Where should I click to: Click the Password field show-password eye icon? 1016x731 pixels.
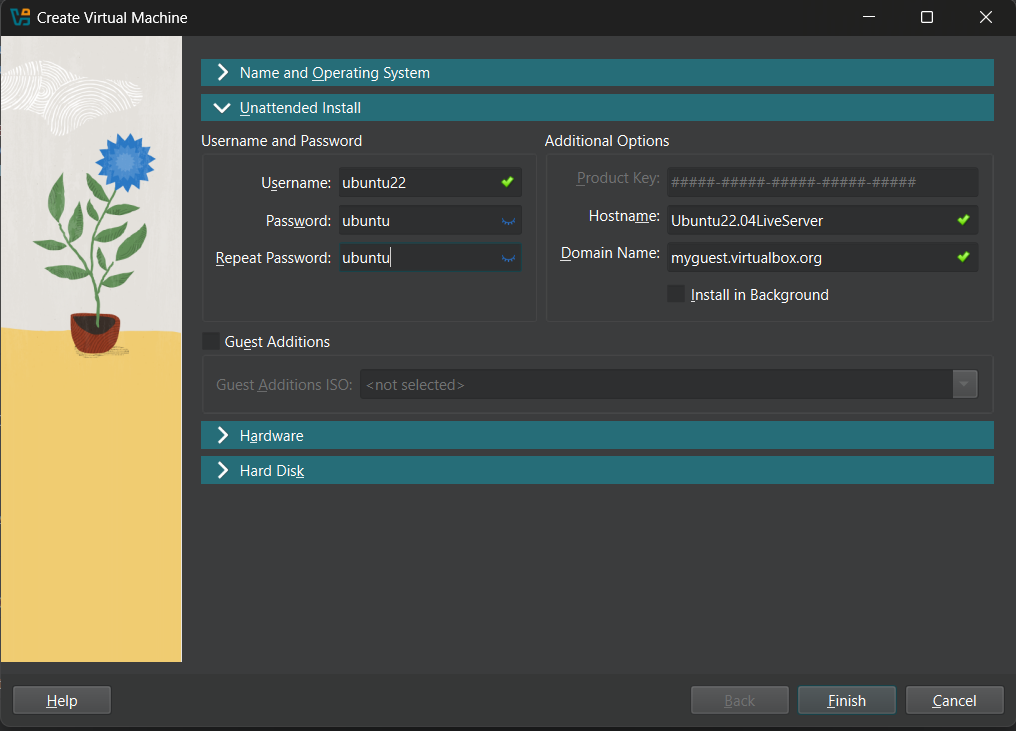(508, 221)
